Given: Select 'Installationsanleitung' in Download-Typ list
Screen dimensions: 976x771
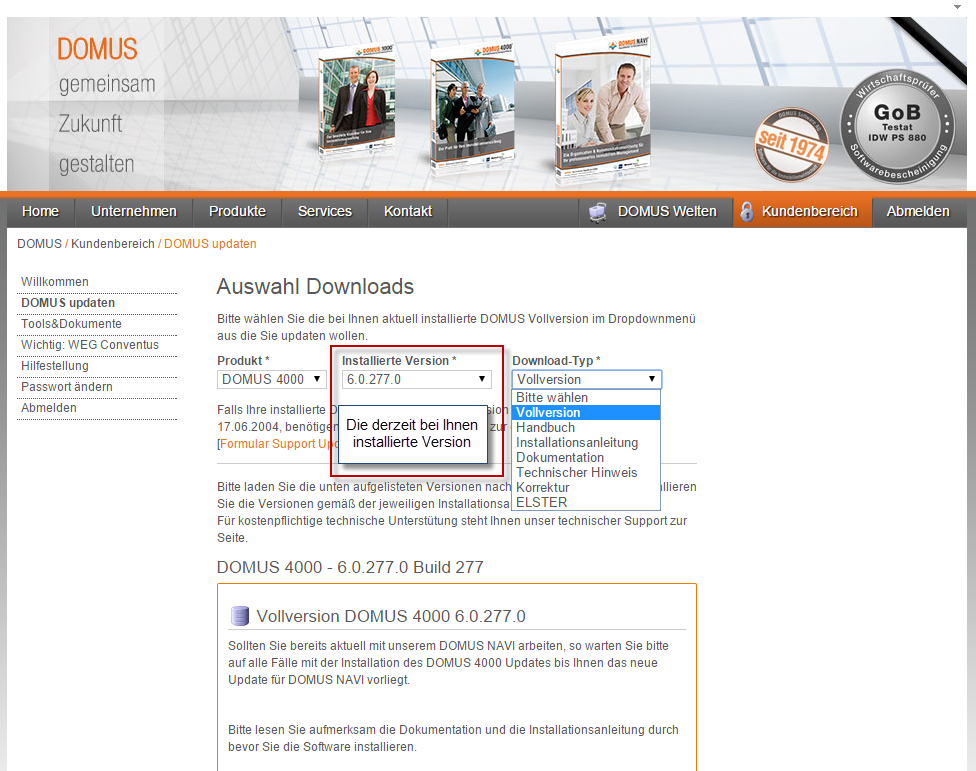Looking at the screenshot, I should [586, 442].
